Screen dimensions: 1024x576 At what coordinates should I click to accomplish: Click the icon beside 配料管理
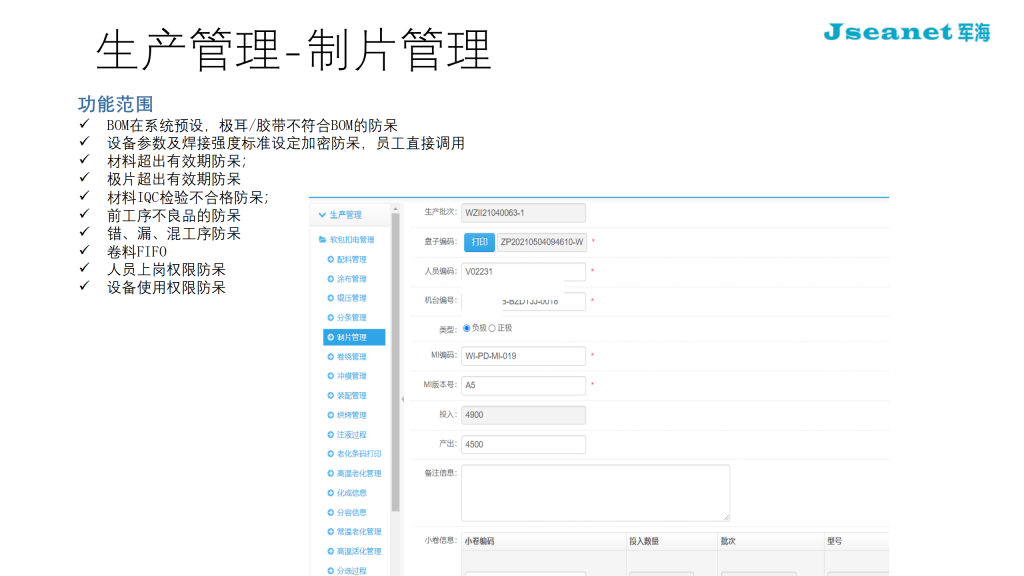point(331,259)
